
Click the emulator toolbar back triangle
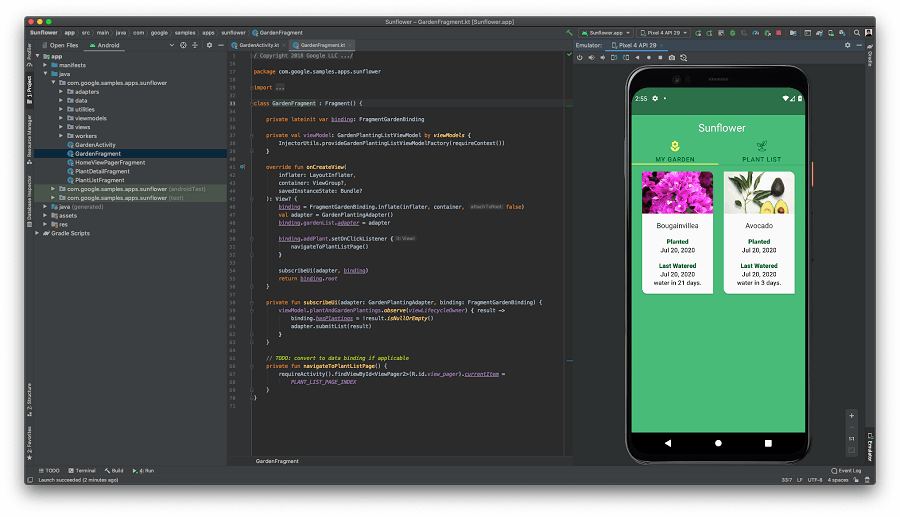(637, 57)
